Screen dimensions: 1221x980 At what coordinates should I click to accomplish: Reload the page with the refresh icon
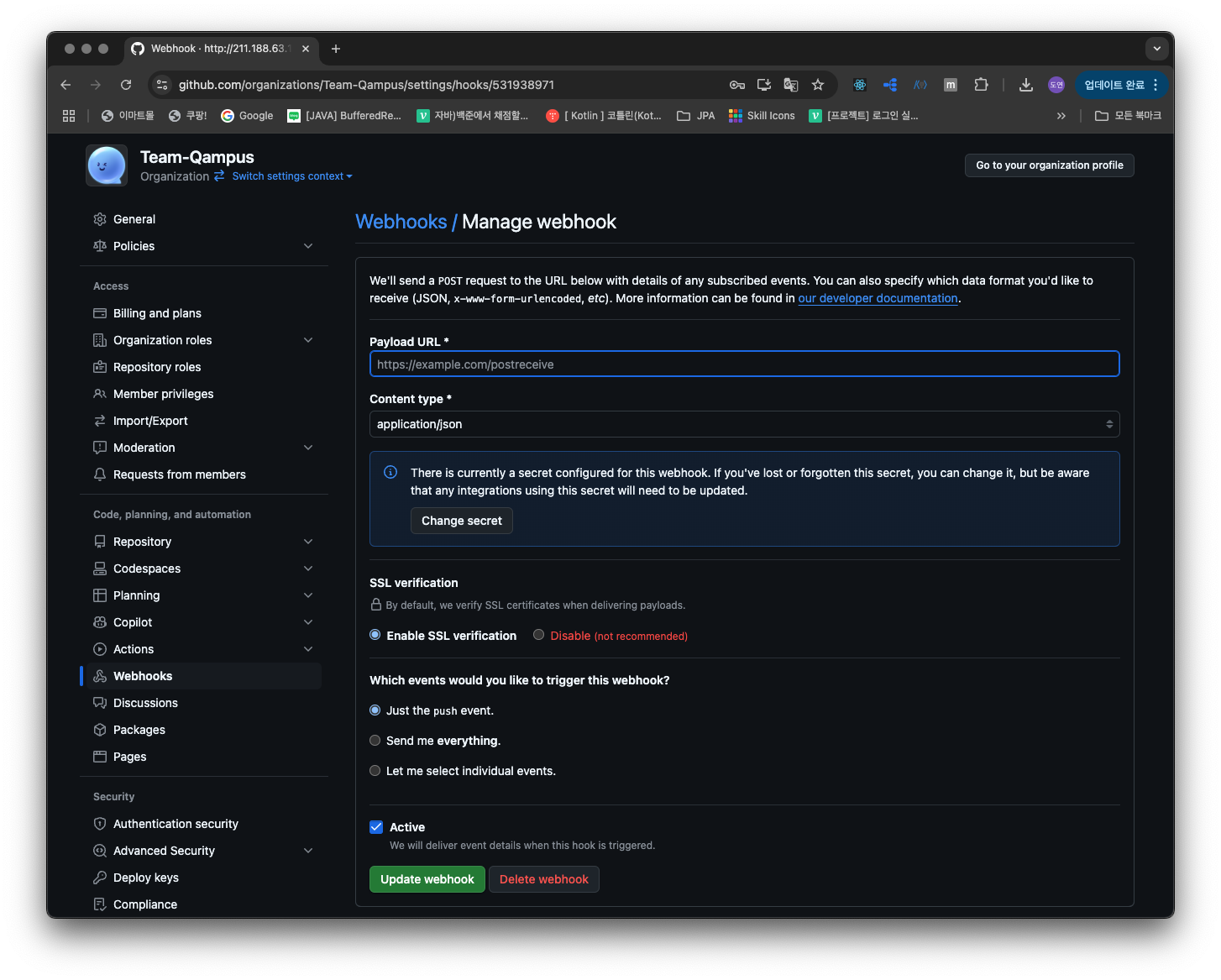[x=126, y=85]
